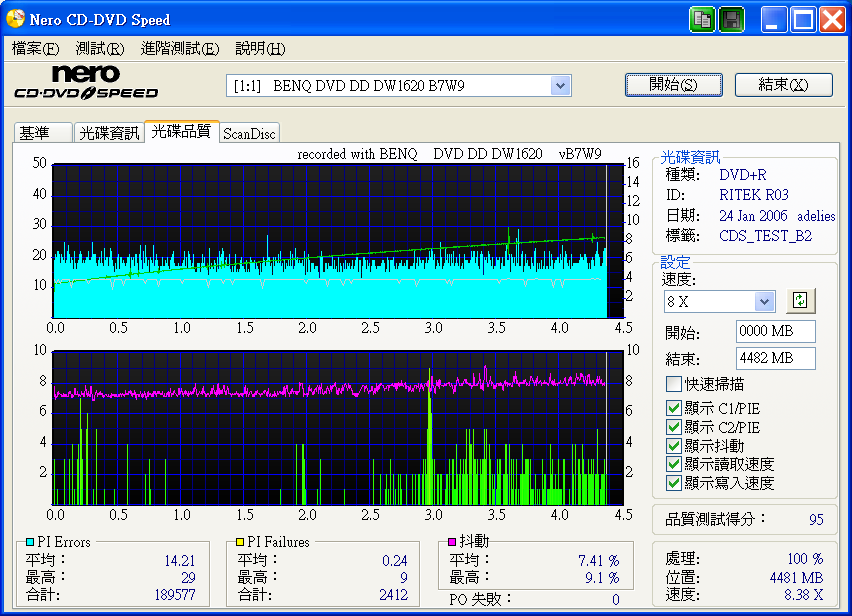Toggle the 顯示抖動 checkbox
This screenshot has width=852, height=616.
point(673,446)
